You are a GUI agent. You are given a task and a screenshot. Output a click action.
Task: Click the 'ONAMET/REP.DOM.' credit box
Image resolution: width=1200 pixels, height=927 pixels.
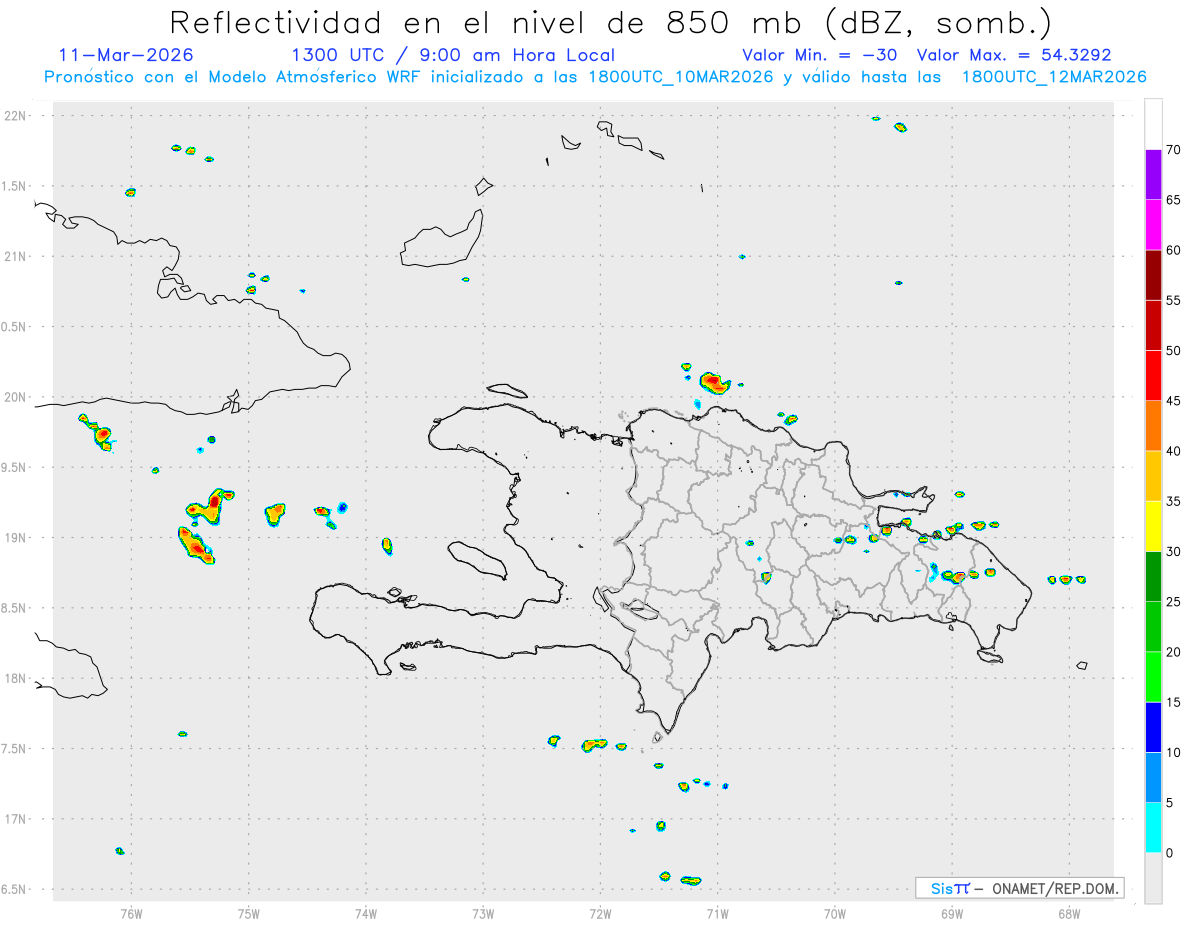click(x=1020, y=888)
